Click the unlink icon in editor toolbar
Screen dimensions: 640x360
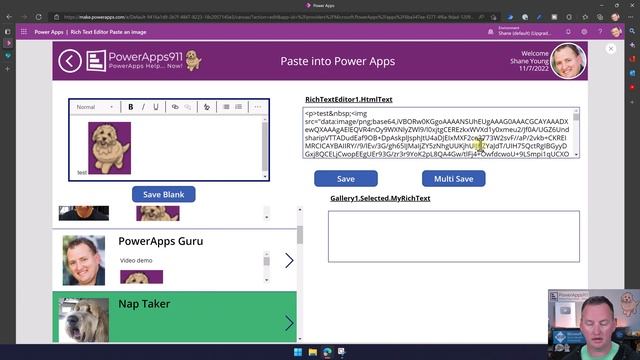(187, 107)
